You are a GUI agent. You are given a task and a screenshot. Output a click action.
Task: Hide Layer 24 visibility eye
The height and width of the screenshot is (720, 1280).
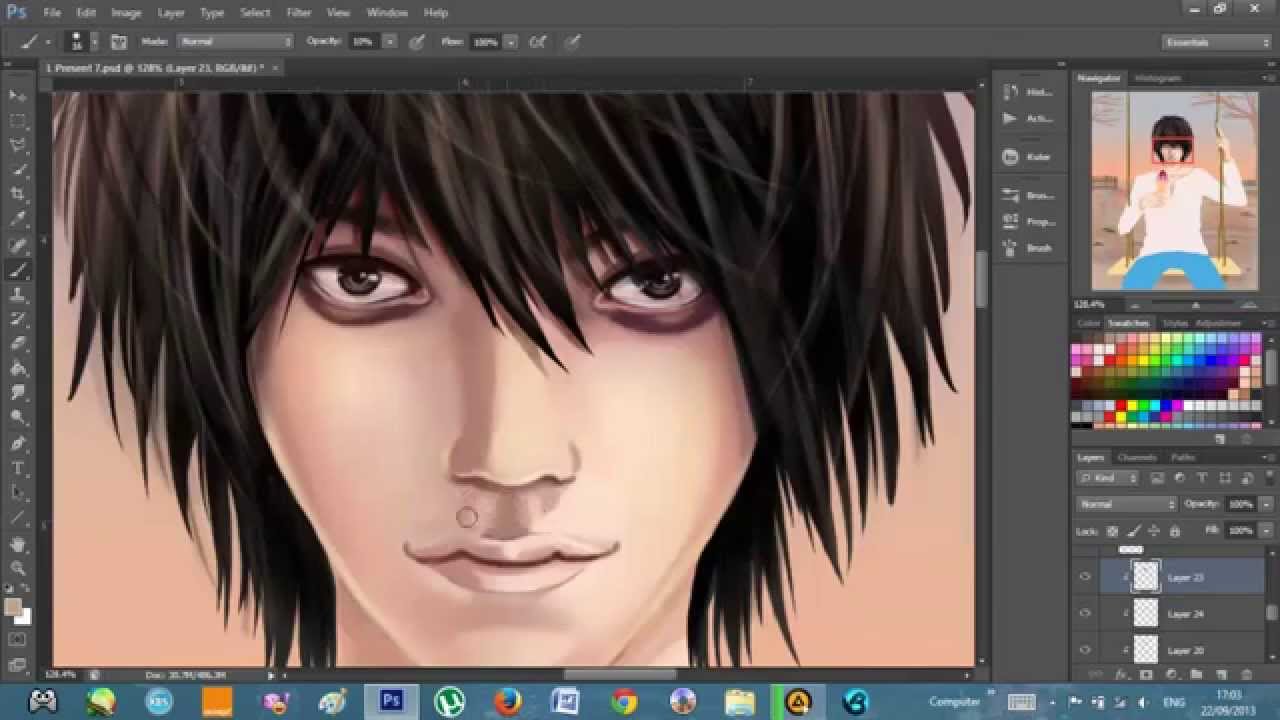pos(1085,613)
